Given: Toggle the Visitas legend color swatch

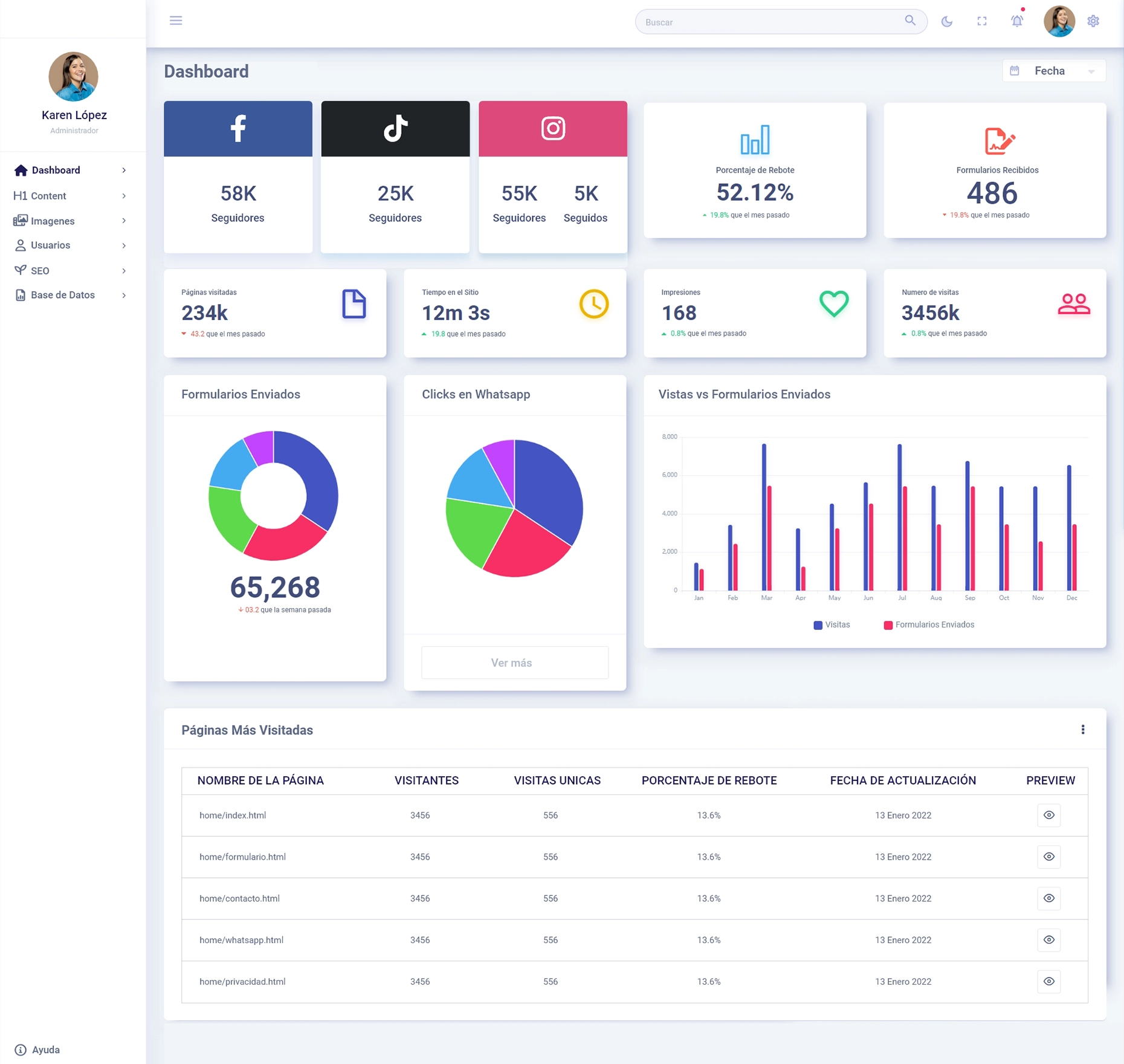Looking at the screenshot, I should [818, 625].
